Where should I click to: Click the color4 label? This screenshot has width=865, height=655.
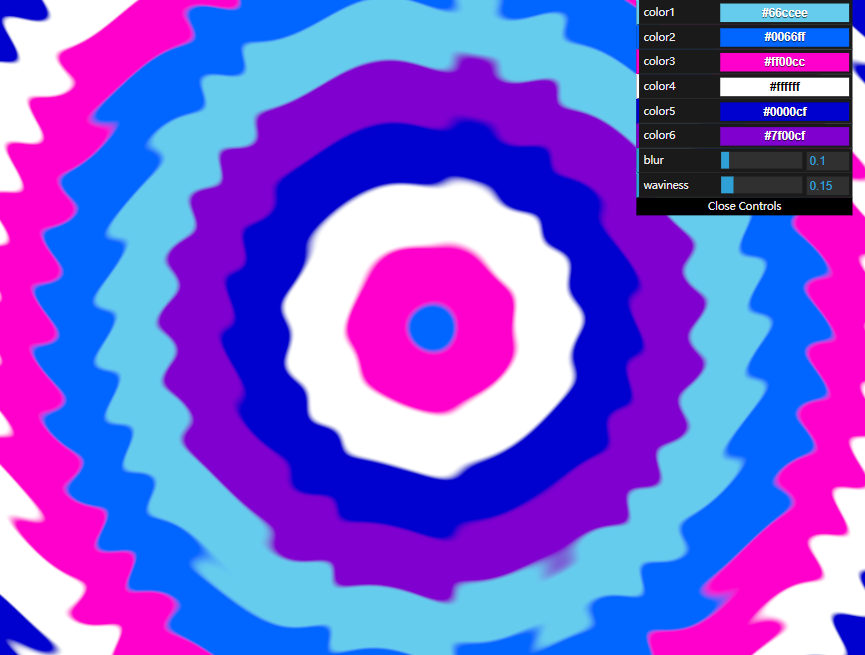[659, 86]
